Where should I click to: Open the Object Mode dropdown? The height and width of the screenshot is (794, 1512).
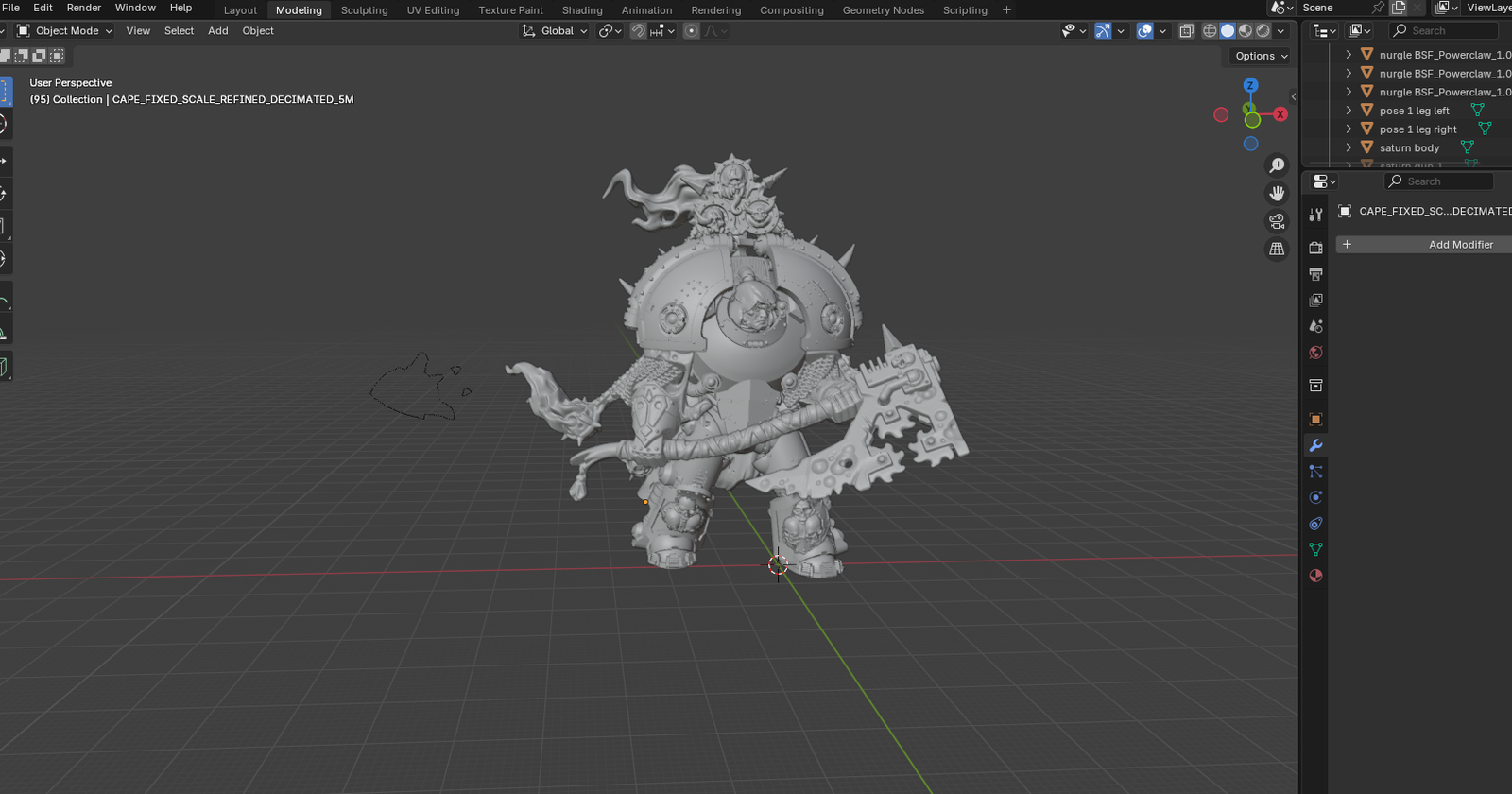tap(64, 31)
